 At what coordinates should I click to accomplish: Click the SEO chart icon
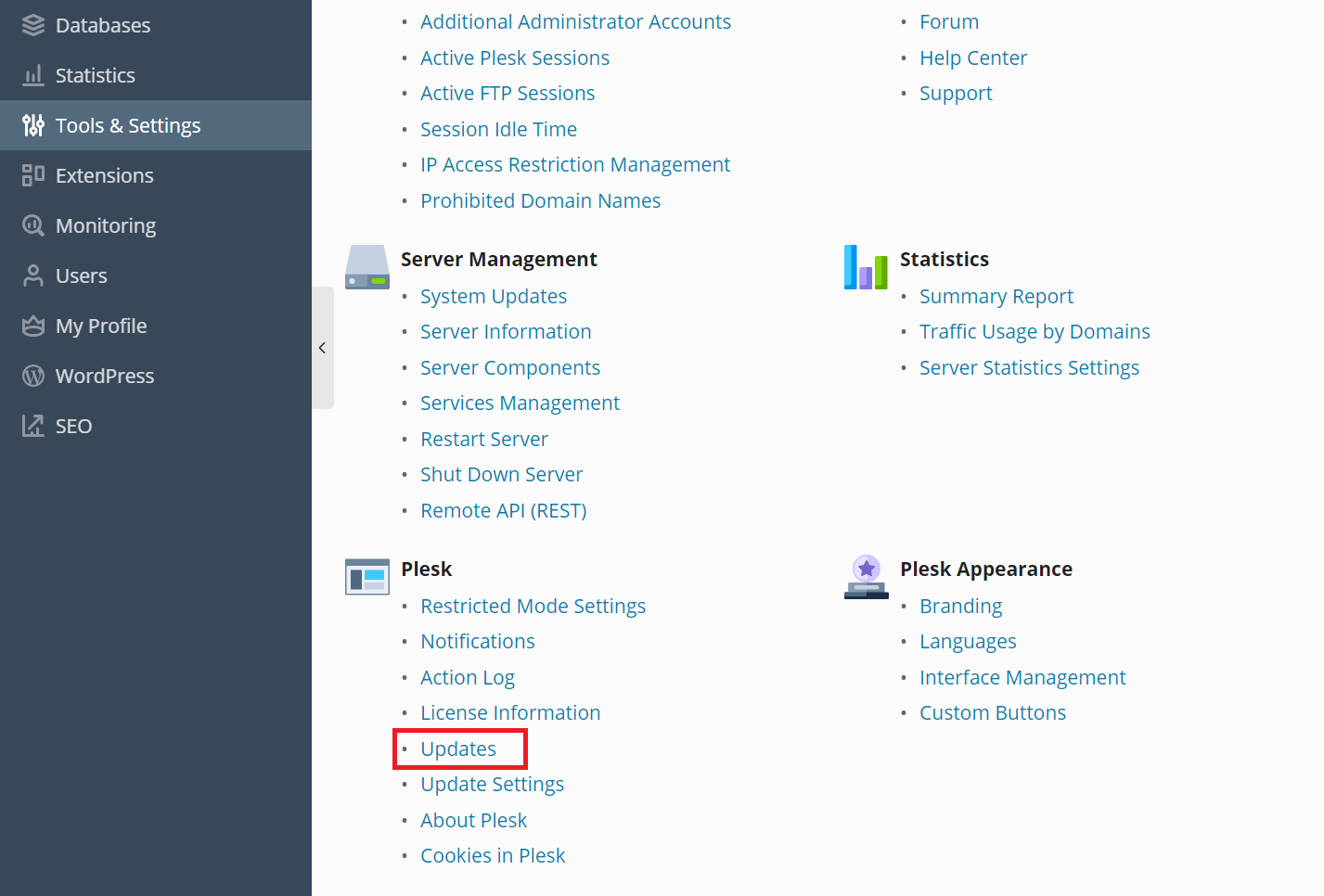point(33,426)
